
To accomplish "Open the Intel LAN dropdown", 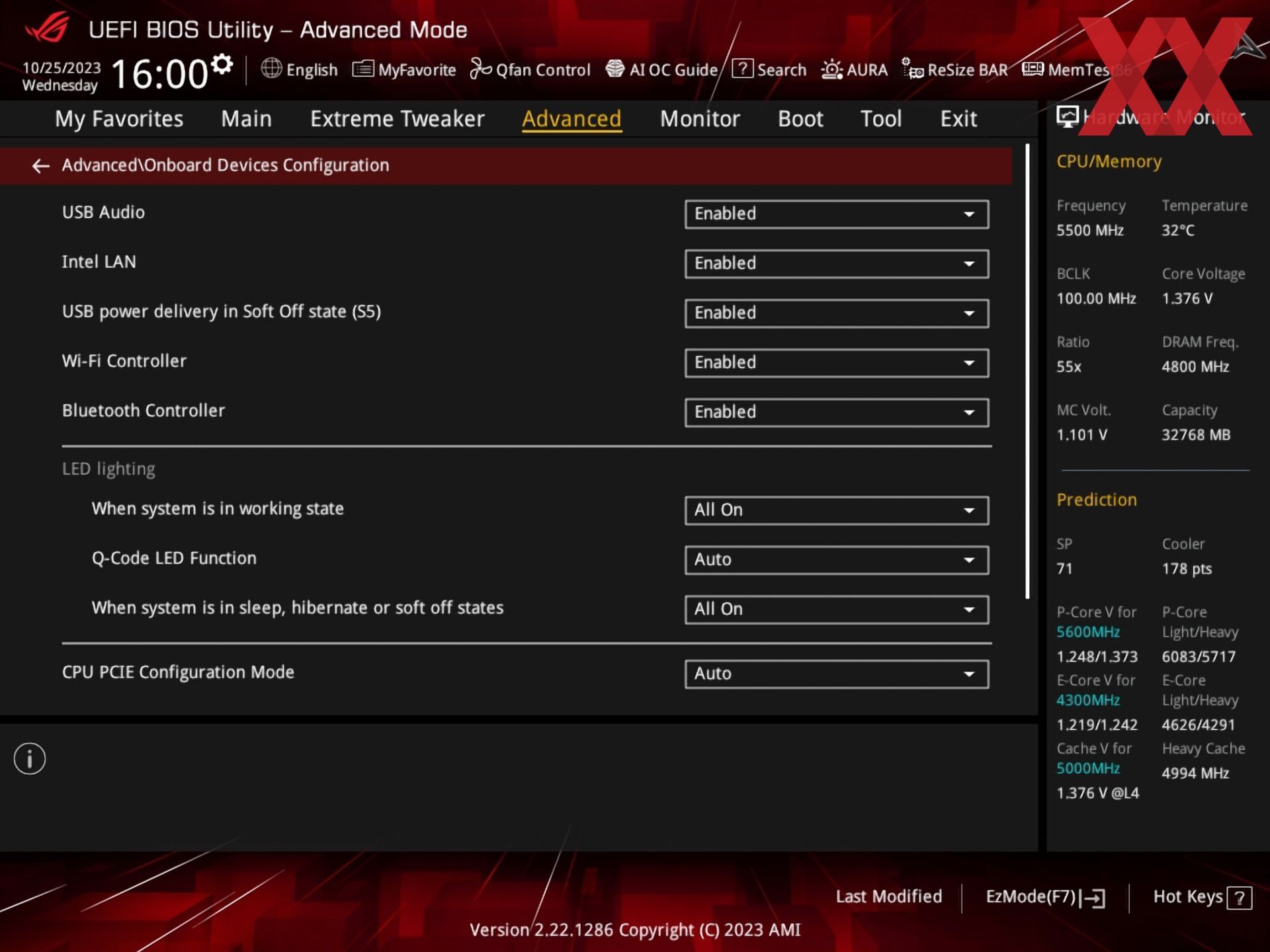I will (x=837, y=264).
